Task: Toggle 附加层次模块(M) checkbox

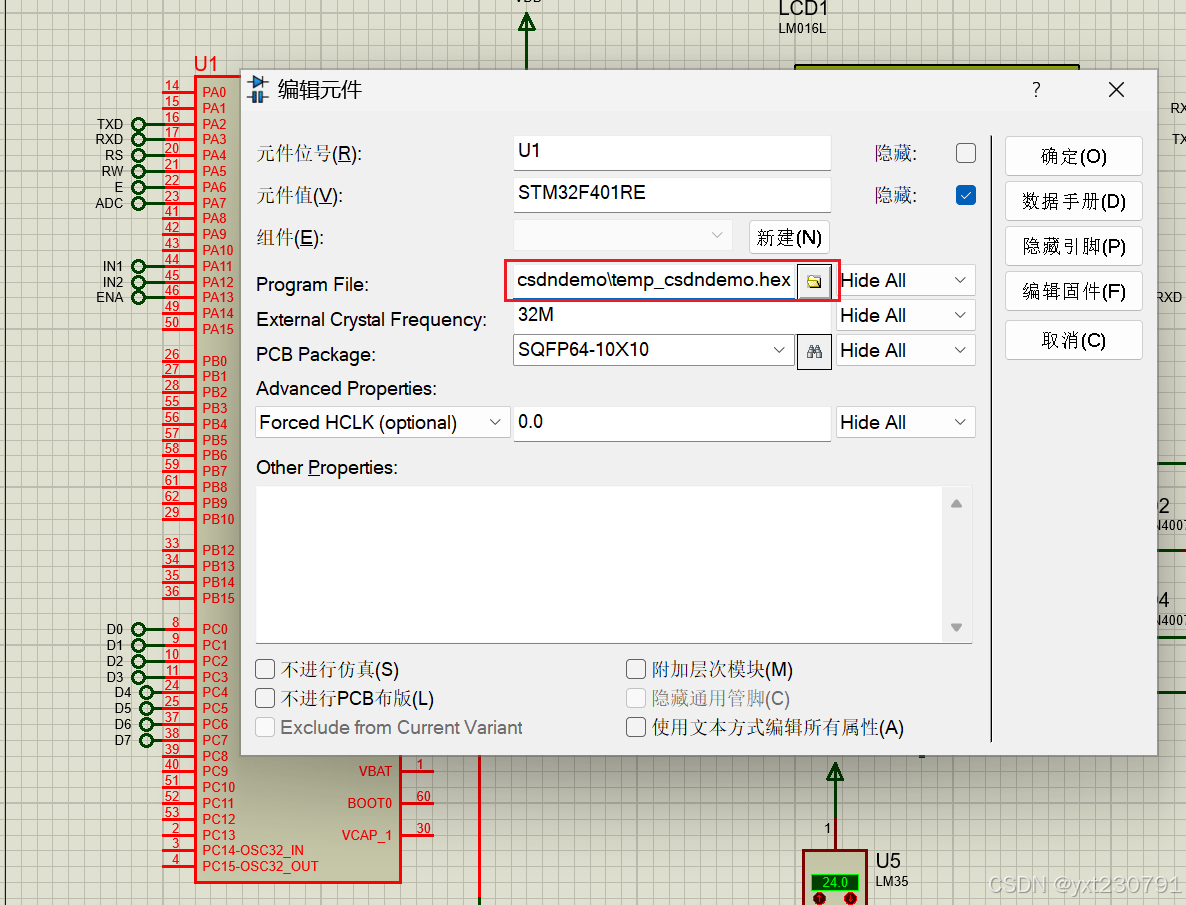Action: (636, 669)
